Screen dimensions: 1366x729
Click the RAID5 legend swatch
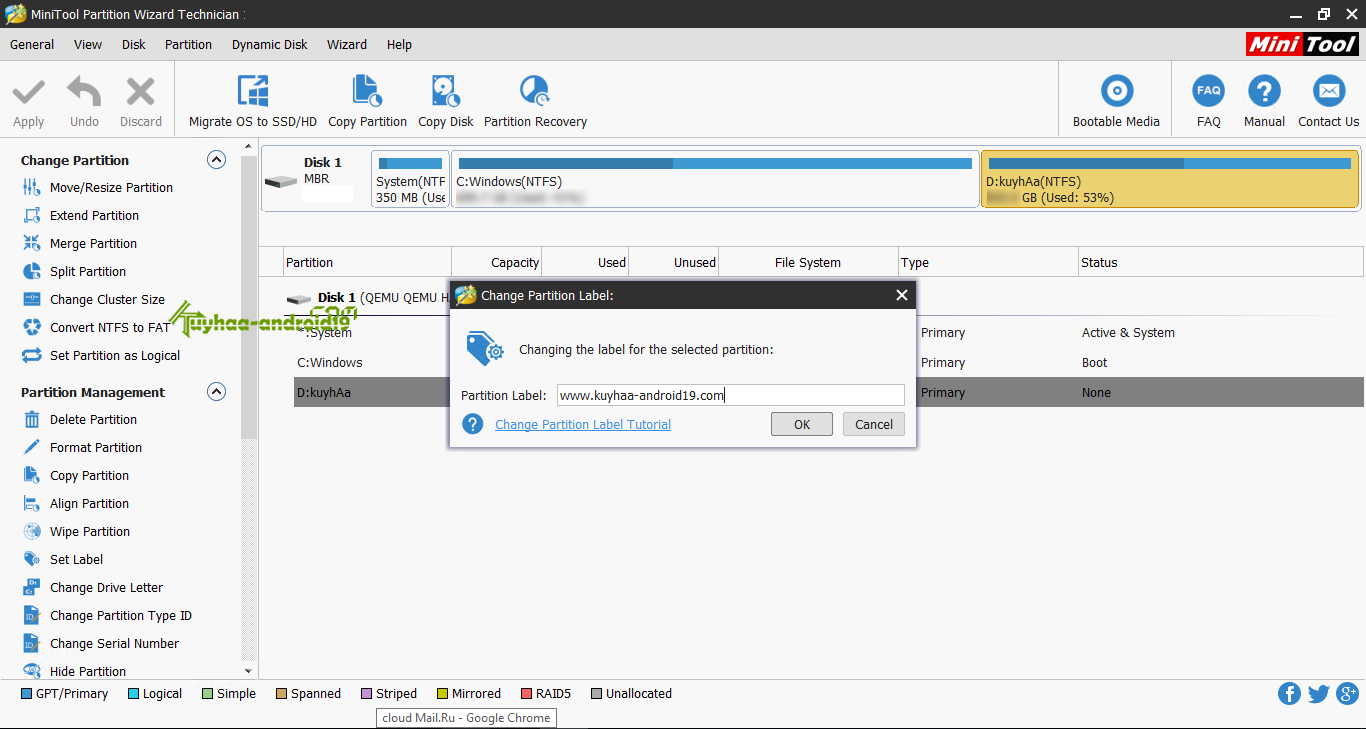(x=526, y=694)
